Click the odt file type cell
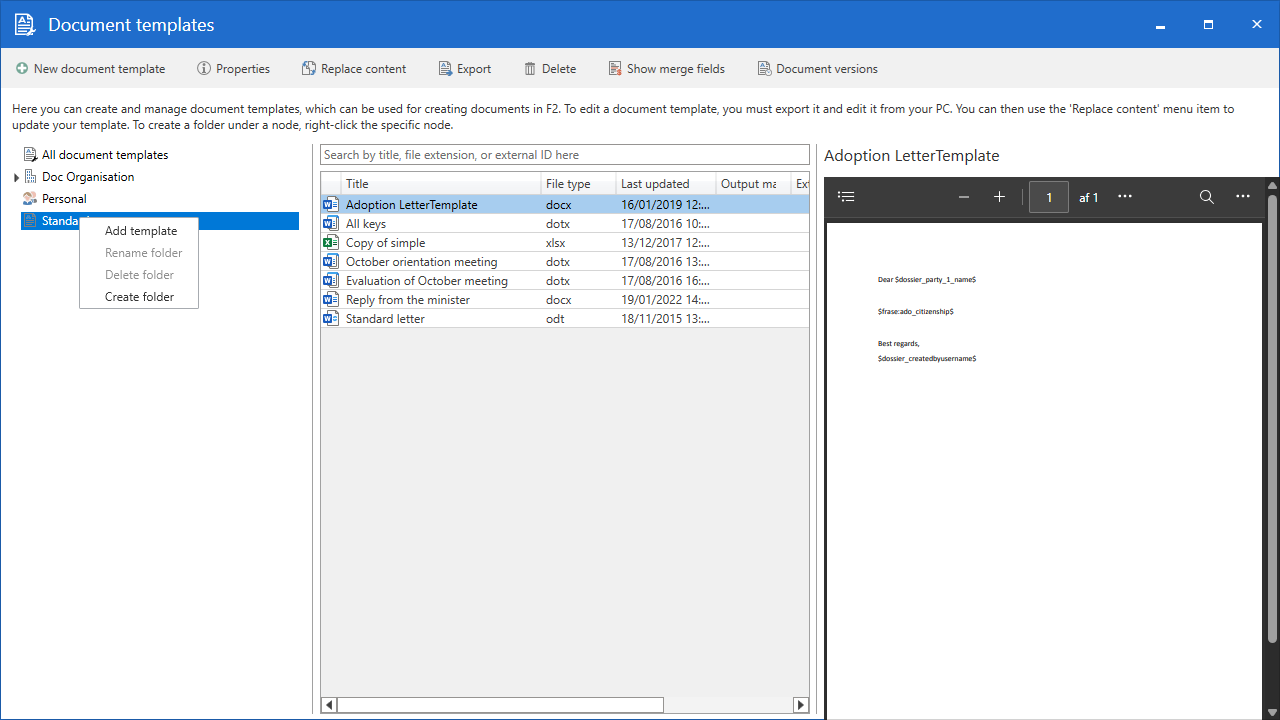This screenshot has width=1280, height=720. click(x=555, y=319)
